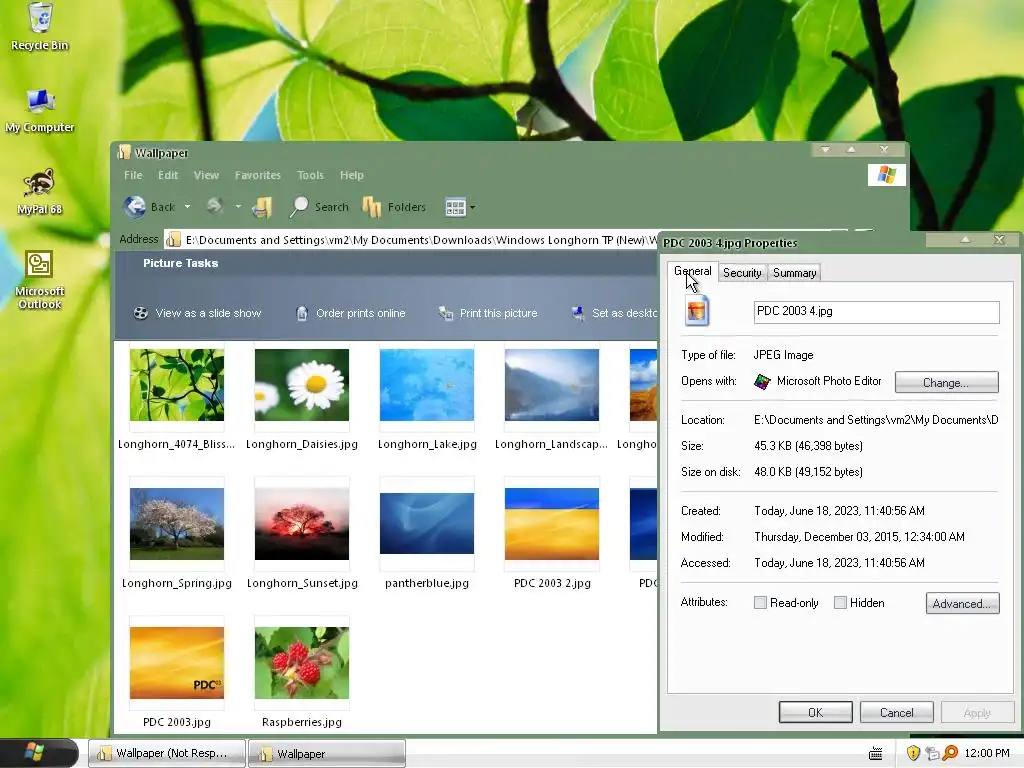Image resolution: width=1024 pixels, height=768 pixels.
Task: Click the Change... button
Action: (x=946, y=382)
